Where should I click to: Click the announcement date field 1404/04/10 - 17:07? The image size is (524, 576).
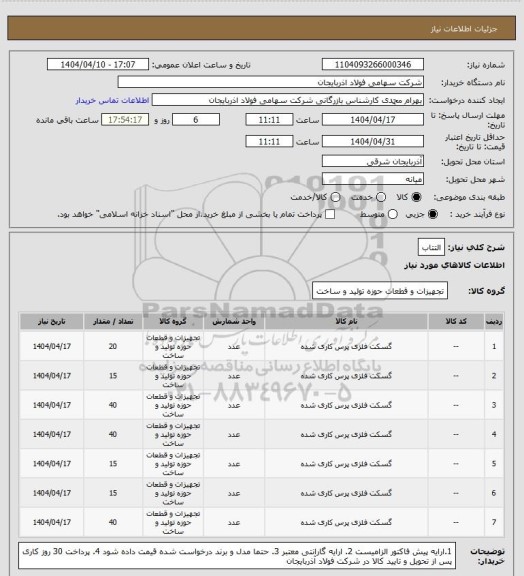tap(98, 64)
